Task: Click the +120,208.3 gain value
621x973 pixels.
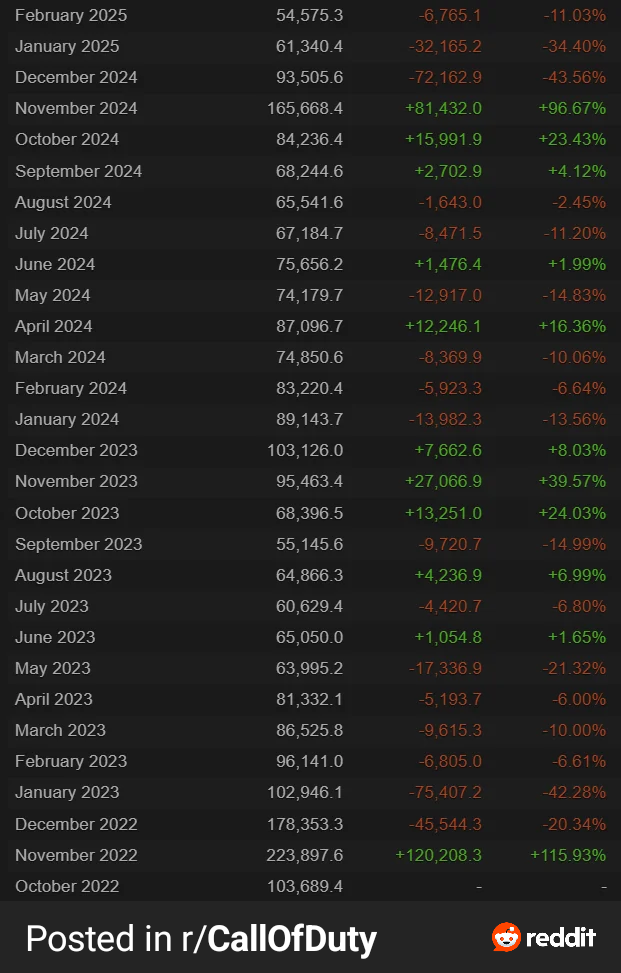Action: (x=439, y=855)
